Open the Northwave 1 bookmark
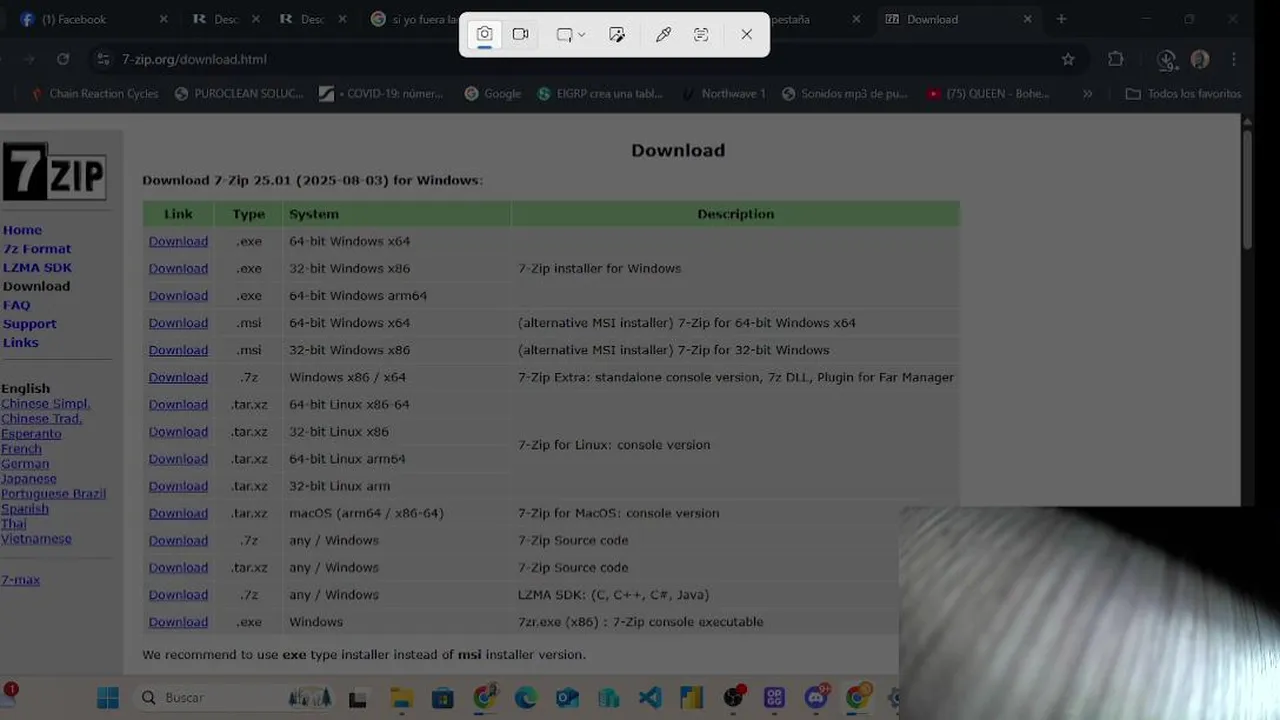The height and width of the screenshot is (720, 1280). click(x=722, y=94)
